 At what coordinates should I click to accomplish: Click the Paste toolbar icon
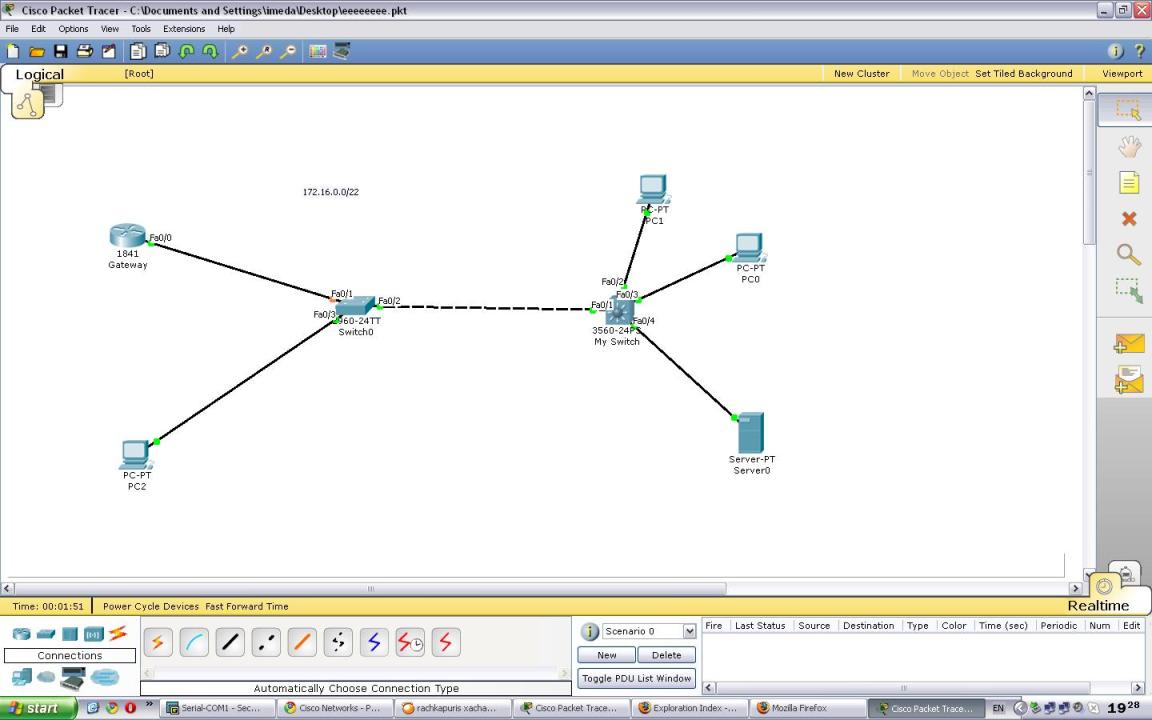[x=162, y=51]
